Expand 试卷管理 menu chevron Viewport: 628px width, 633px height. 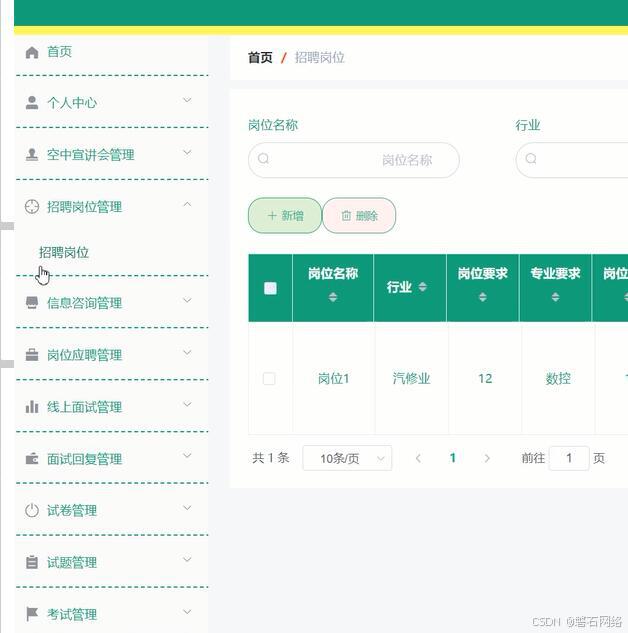[187, 508]
